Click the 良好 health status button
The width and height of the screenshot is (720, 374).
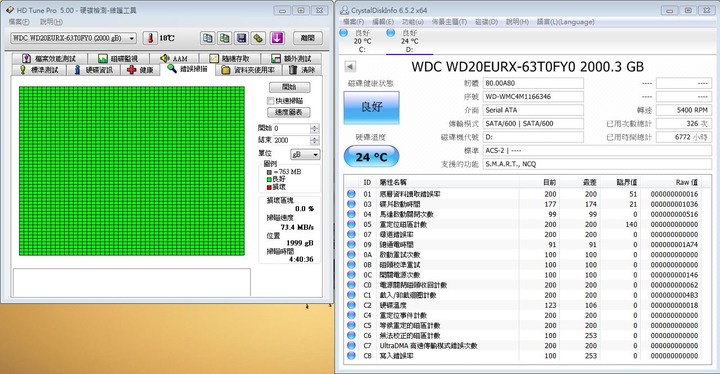pos(371,107)
